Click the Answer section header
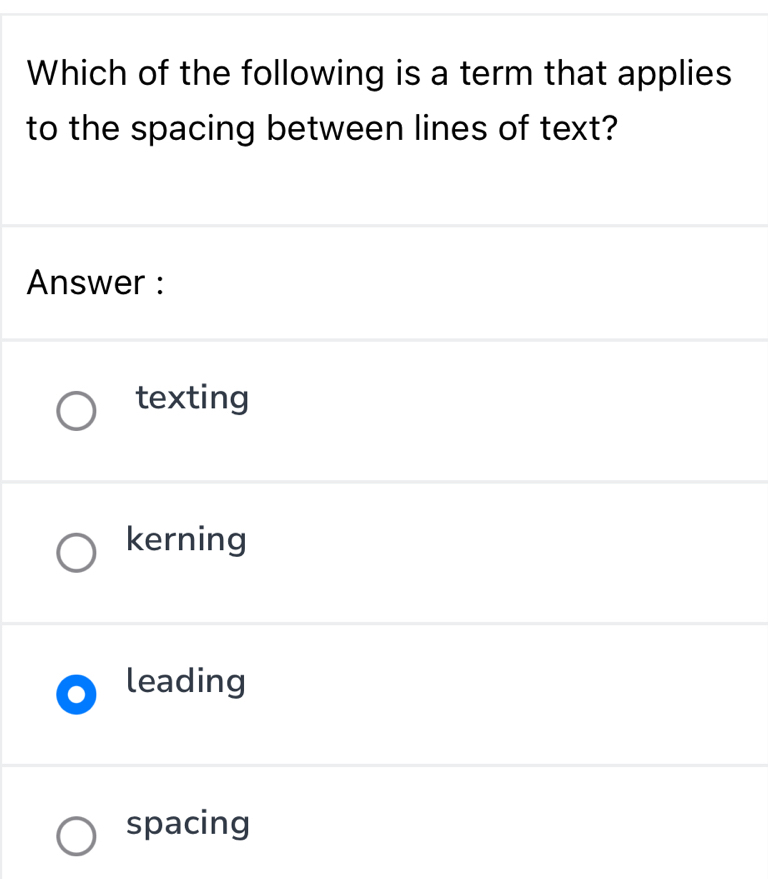The height and width of the screenshot is (879, 768). (x=93, y=283)
